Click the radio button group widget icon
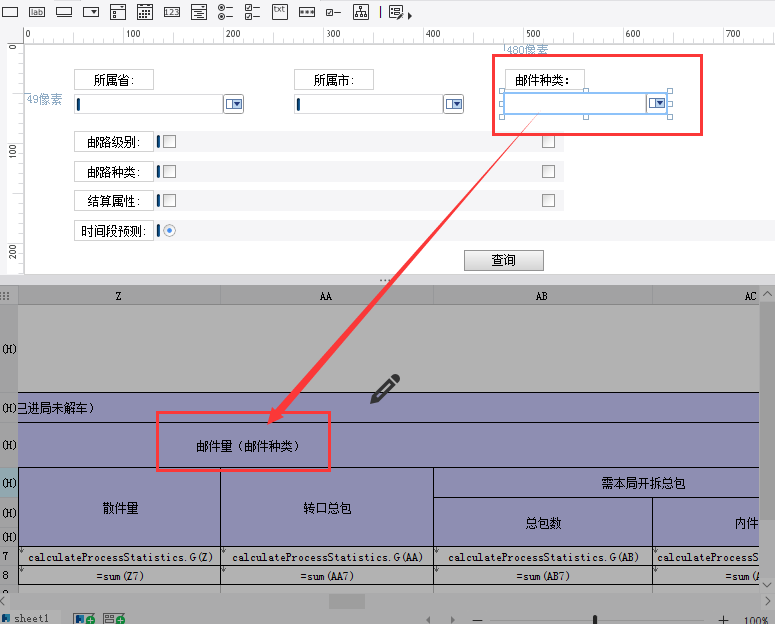The height and width of the screenshot is (624, 775). pyautogui.click(x=225, y=12)
